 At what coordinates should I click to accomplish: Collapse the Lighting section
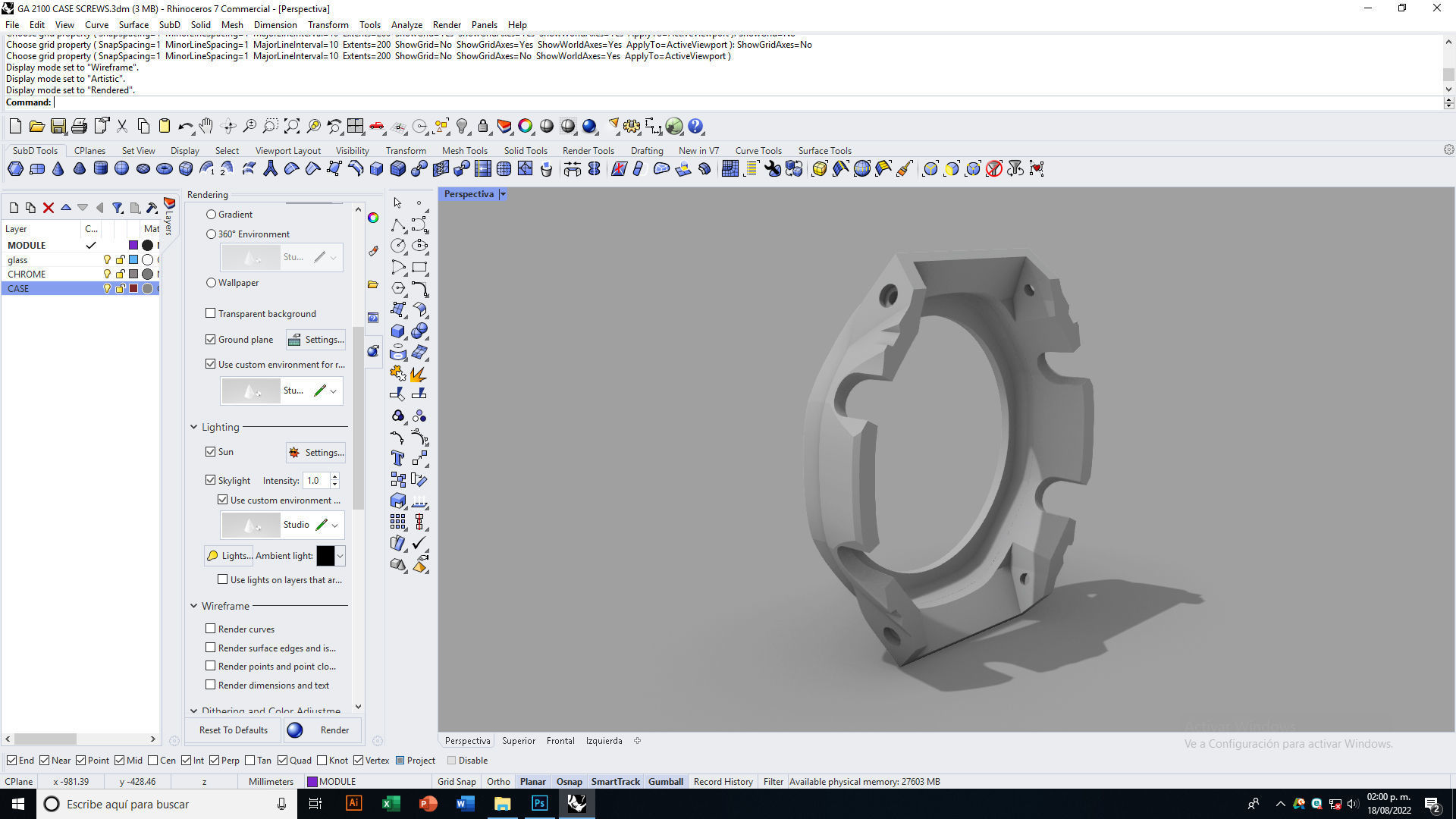pyautogui.click(x=193, y=427)
